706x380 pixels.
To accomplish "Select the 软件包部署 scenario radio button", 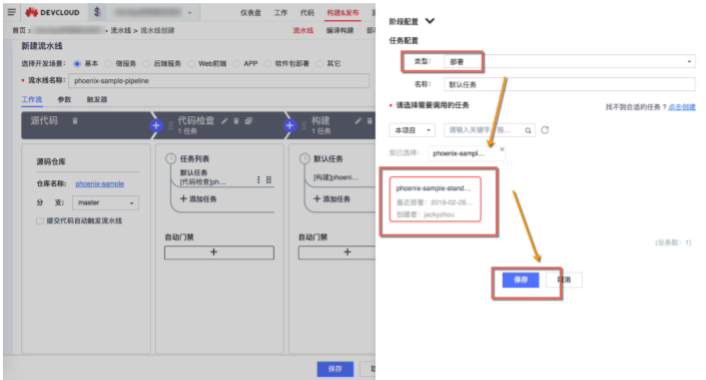I will coord(267,63).
